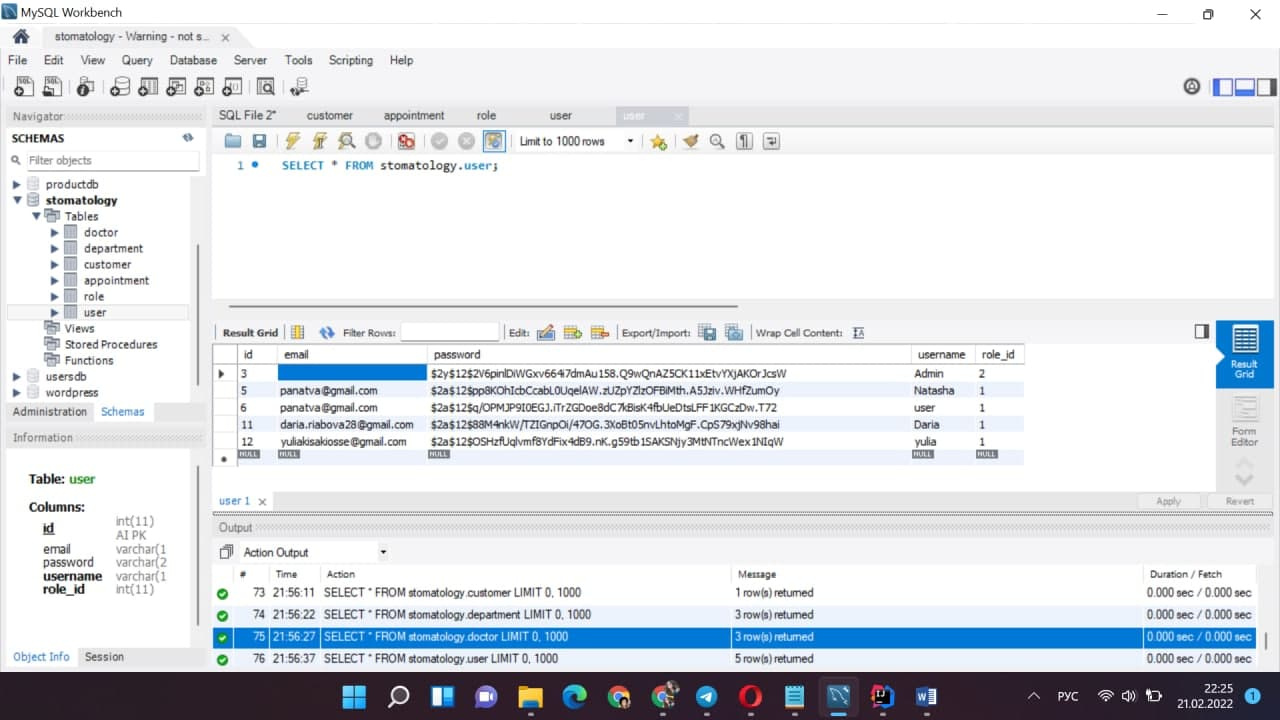This screenshot has height=720, width=1280.
Task: Click the Filter Rows input field
Action: pos(449,332)
